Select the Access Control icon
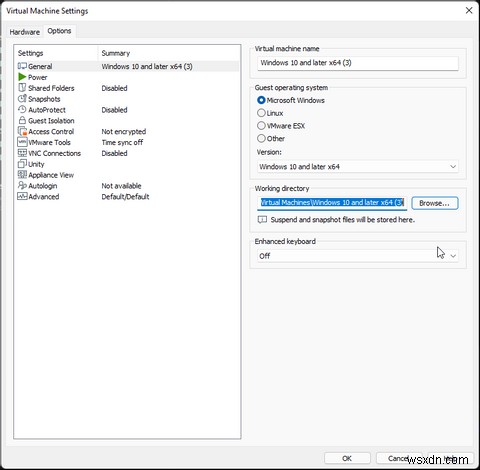This screenshot has width=480, height=470. pos(22,131)
